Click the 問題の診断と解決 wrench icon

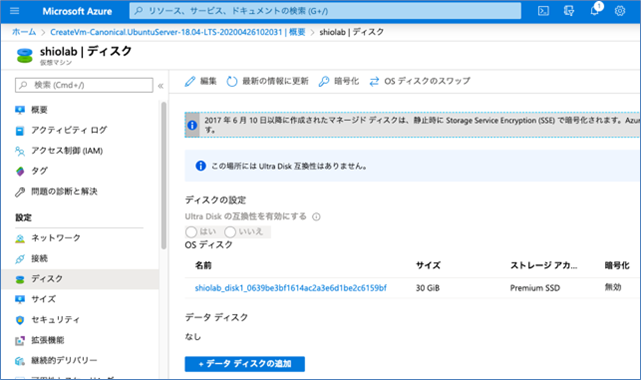click(20, 192)
